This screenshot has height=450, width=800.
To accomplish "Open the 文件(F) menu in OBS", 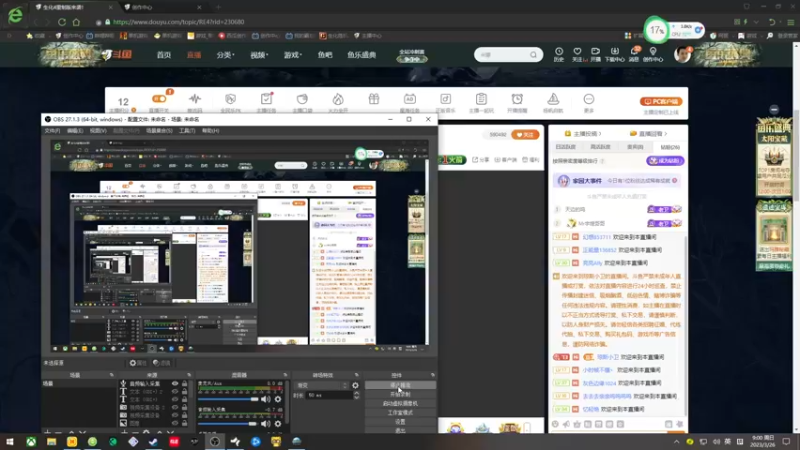I will (52, 131).
